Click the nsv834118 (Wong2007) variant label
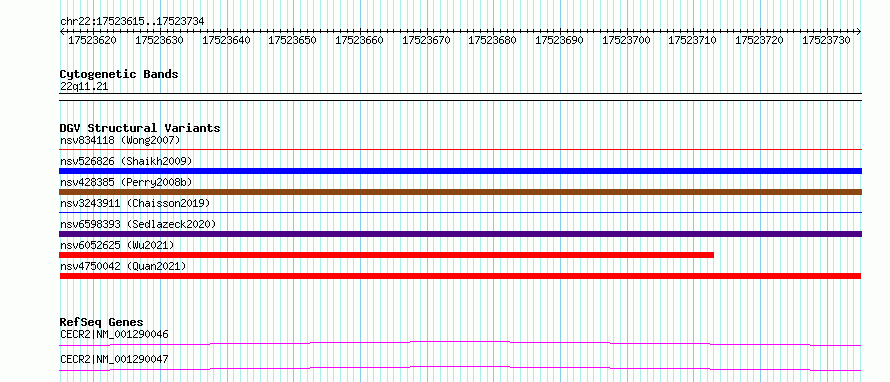The width and height of the screenshot is (890, 382). click(120, 140)
